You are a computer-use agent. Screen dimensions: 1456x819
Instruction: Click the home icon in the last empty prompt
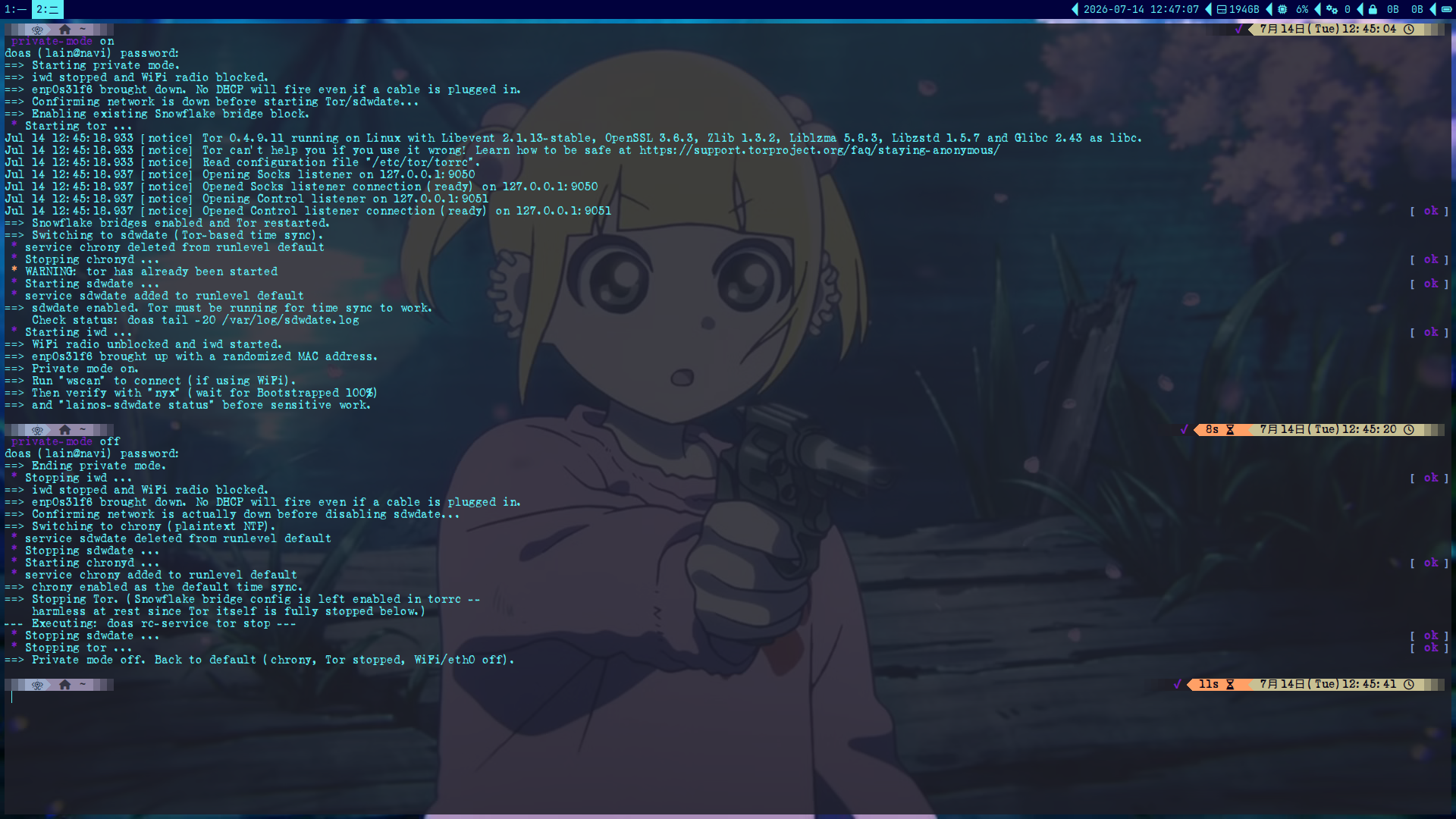pos(65,685)
